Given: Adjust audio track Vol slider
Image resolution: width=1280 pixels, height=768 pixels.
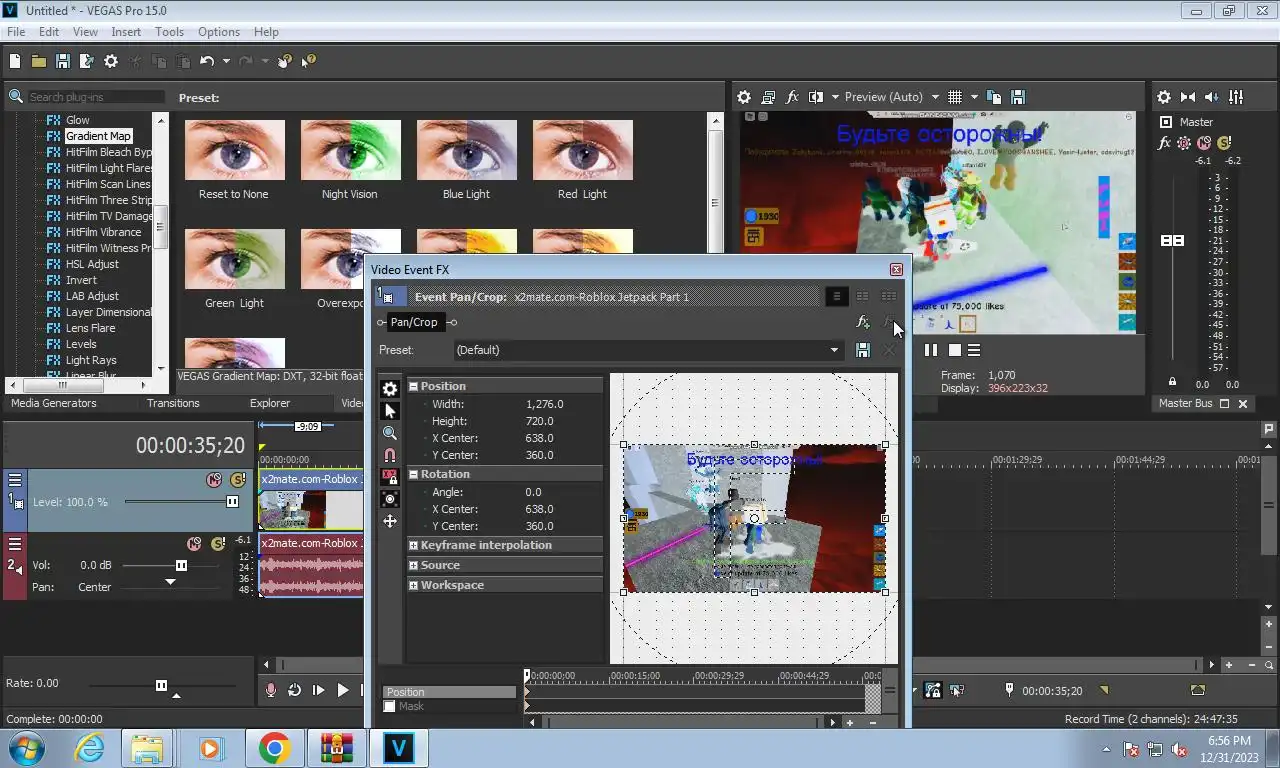Looking at the screenshot, I should (x=181, y=566).
